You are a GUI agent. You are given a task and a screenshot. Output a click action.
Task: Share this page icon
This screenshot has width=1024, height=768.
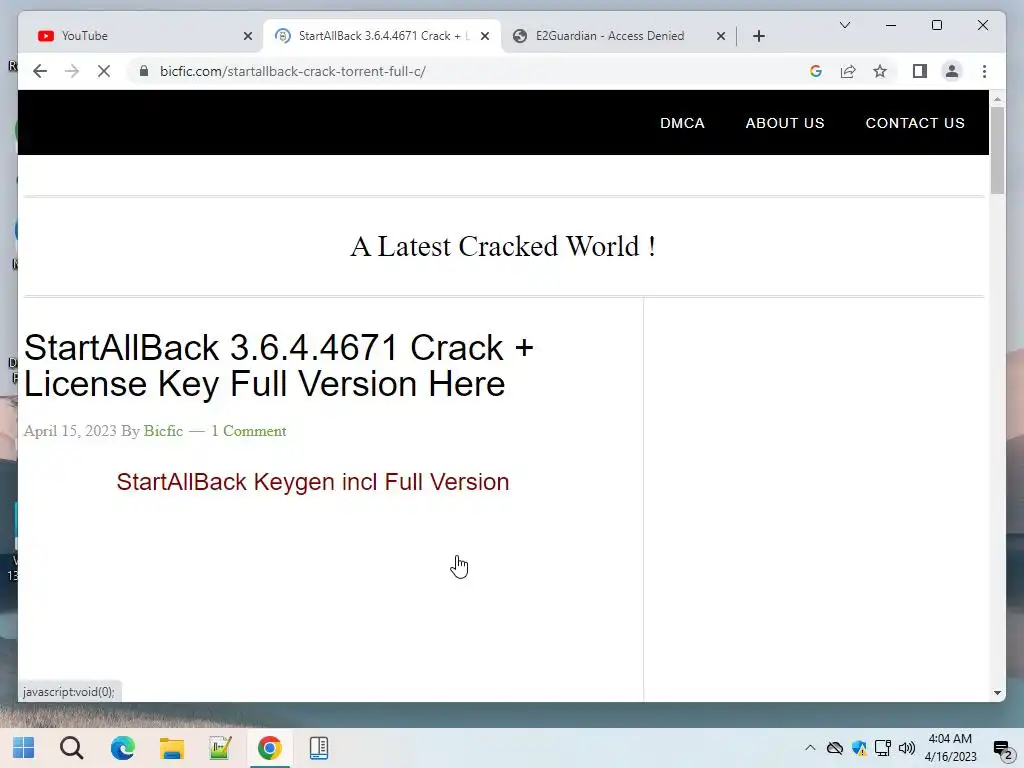pyautogui.click(x=848, y=71)
